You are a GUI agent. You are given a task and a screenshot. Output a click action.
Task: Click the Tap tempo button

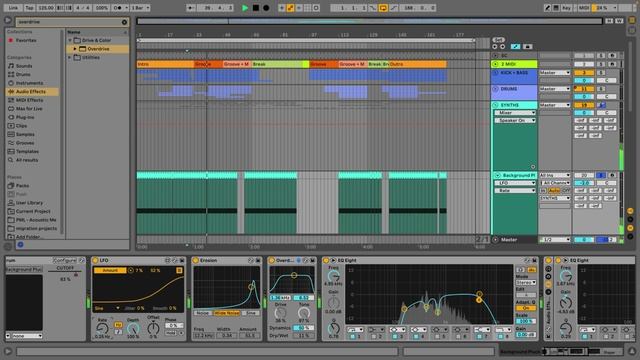point(29,8)
